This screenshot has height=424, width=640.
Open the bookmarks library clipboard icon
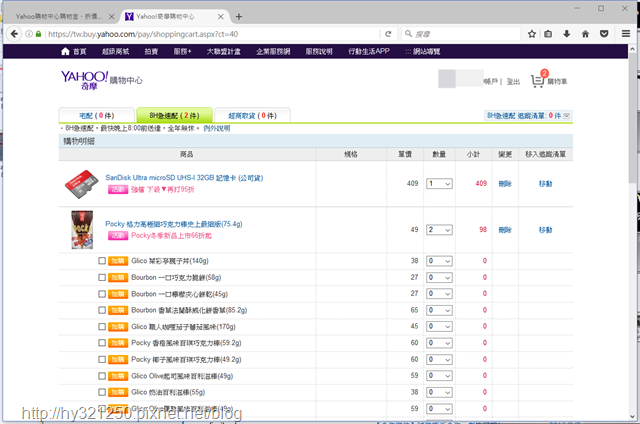(548, 34)
